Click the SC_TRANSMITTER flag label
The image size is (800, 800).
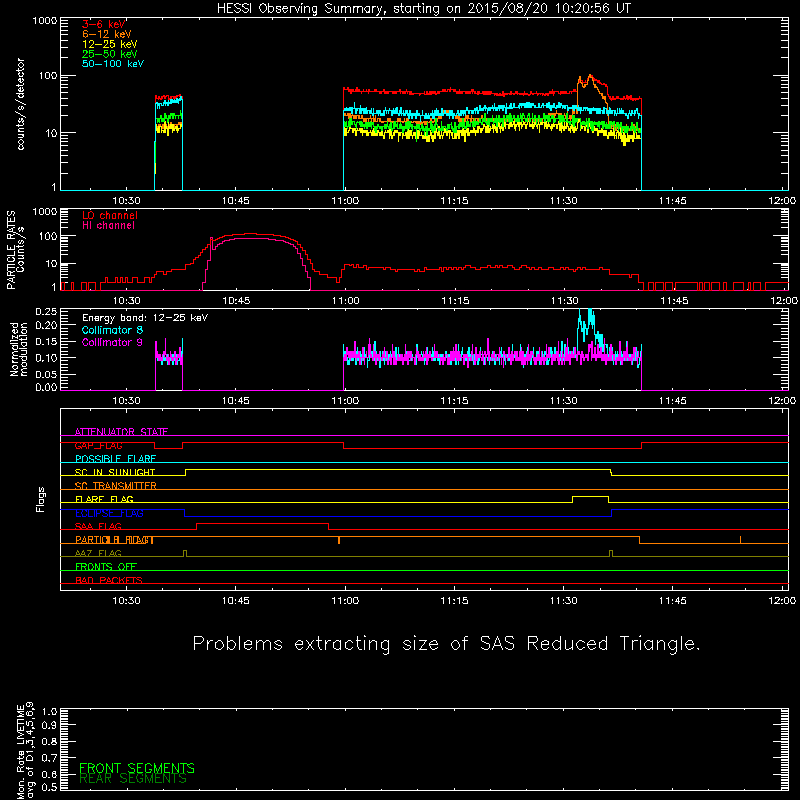[116, 486]
